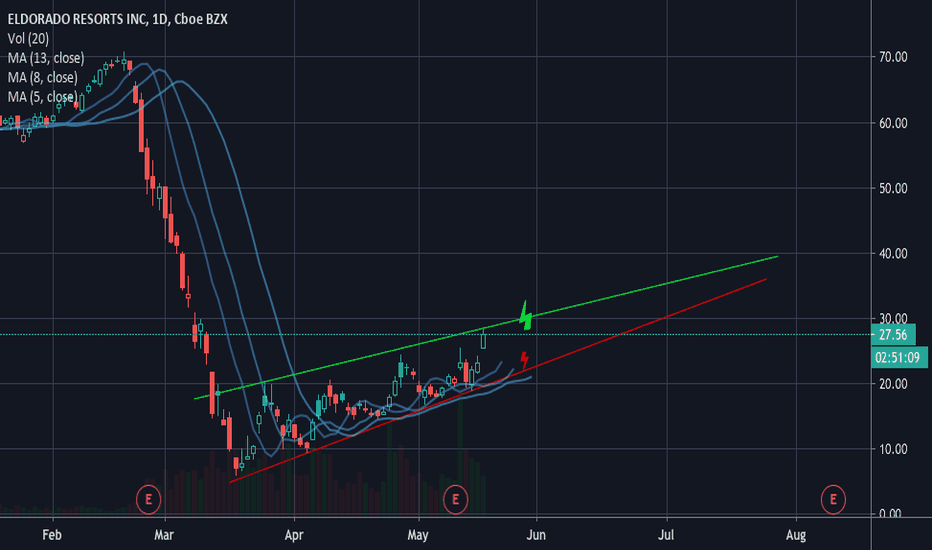Click the 60.00 price axis label
The width and height of the screenshot is (932, 550).
pos(893,123)
